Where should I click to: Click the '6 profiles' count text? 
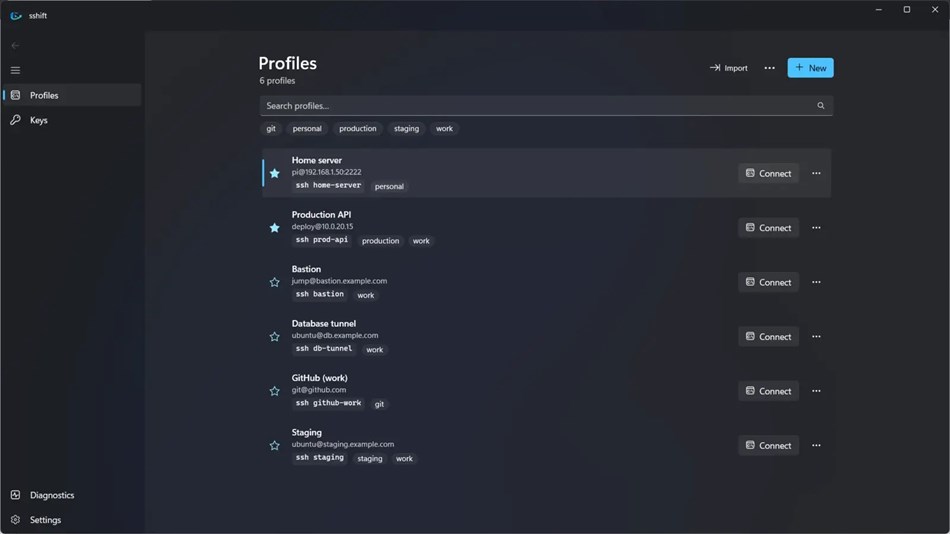pos(277,81)
